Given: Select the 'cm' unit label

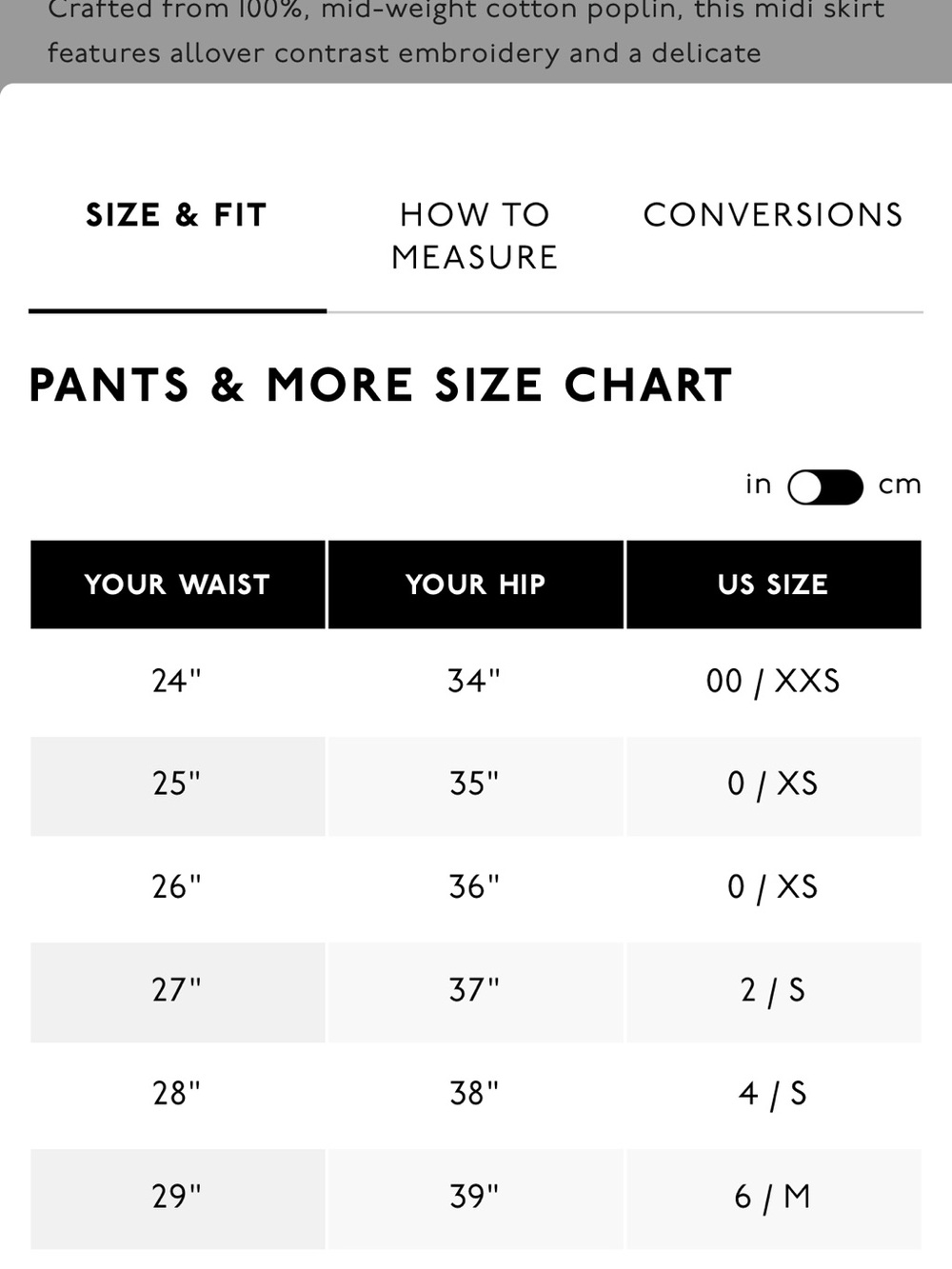Looking at the screenshot, I should pos(900,485).
